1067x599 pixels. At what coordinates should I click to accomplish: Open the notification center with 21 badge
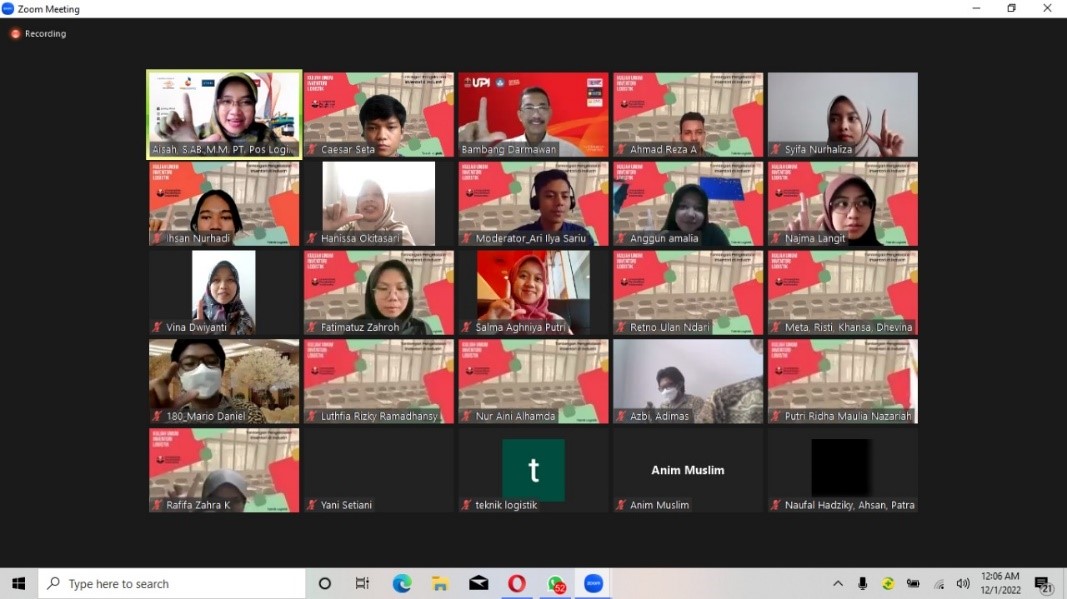1043,584
